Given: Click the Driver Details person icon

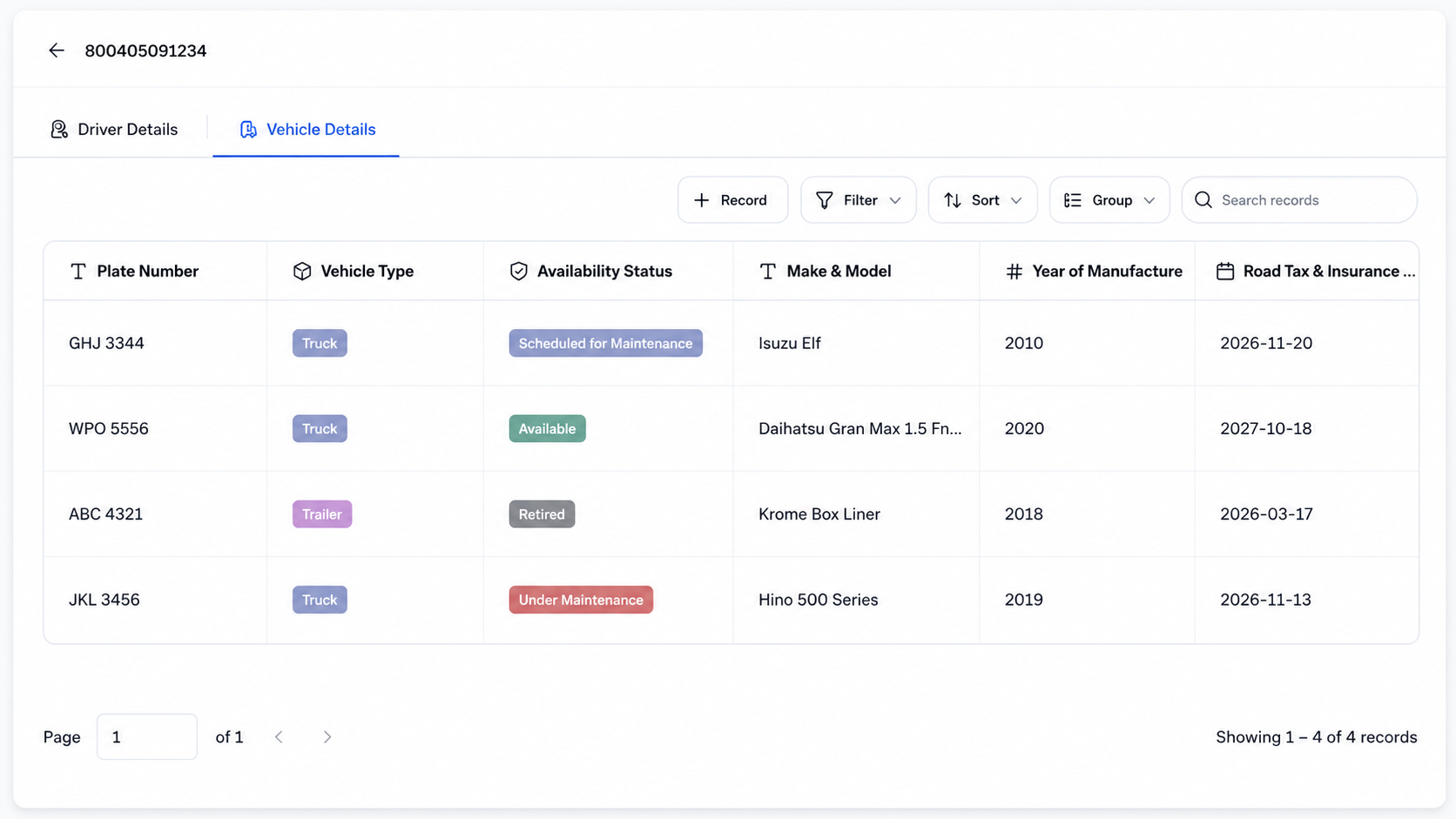Looking at the screenshot, I should tap(59, 130).
